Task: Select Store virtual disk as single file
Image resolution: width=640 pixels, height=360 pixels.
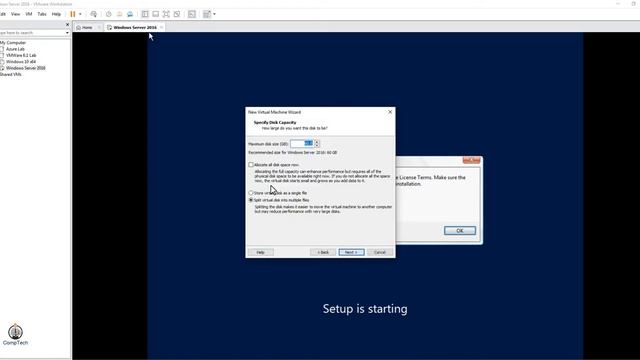Action: point(251,193)
